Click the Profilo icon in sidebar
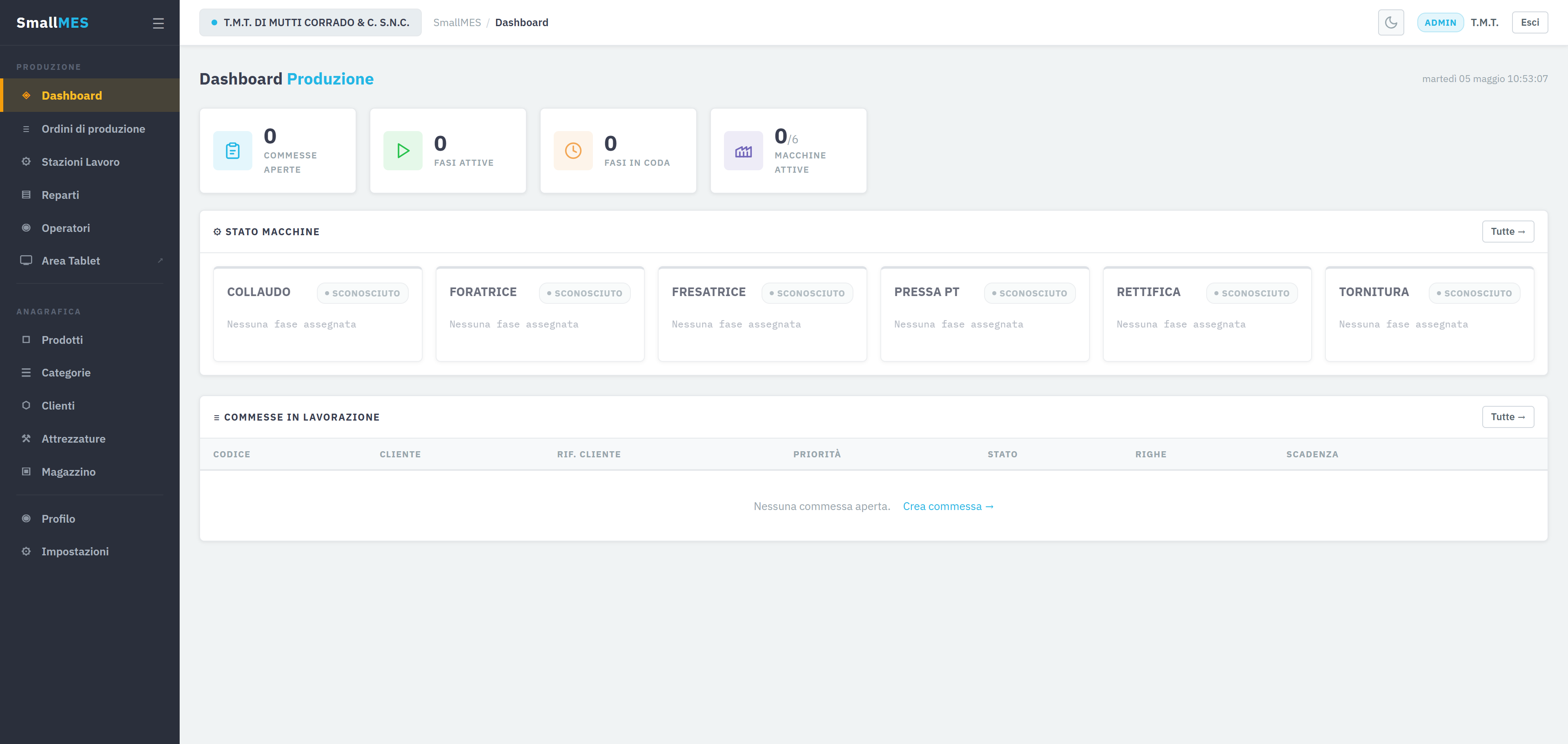1568x744 pixels. click(26, 519)
